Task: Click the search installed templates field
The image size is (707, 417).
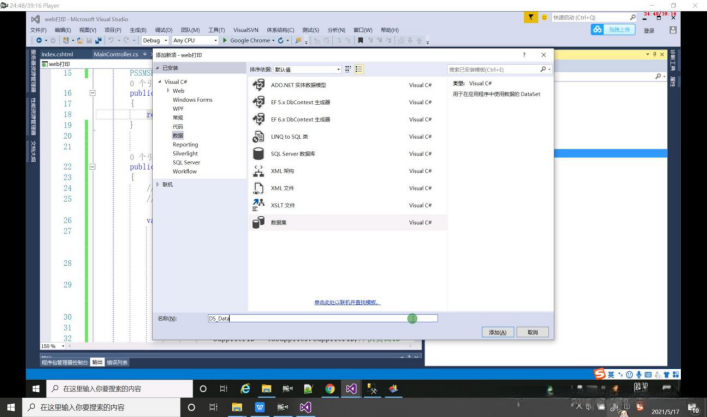Action: (x=494, y=69)
